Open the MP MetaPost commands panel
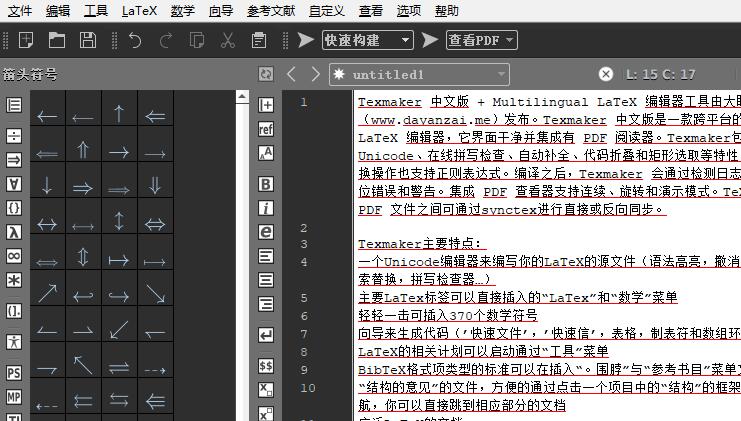This screenshot has height=421, width=741. click(x=14, y=397)
